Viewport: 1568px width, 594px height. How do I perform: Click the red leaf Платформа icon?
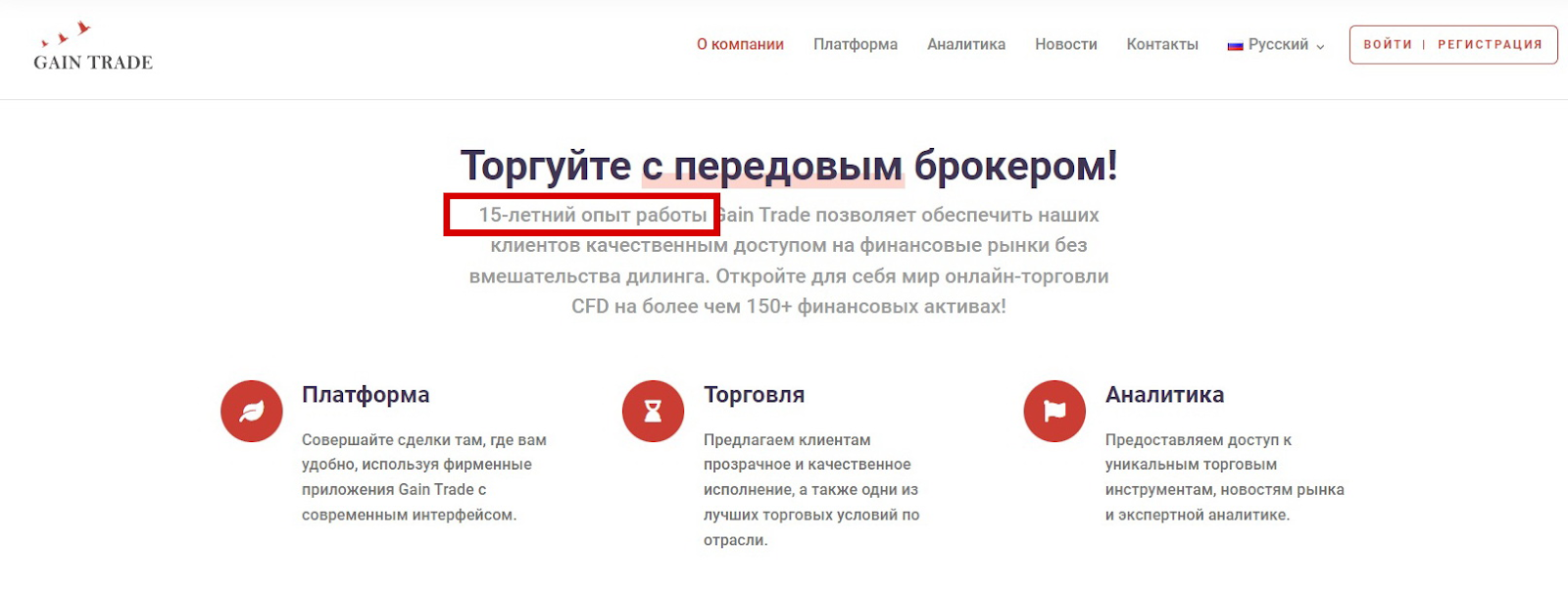tap(252, 411)
